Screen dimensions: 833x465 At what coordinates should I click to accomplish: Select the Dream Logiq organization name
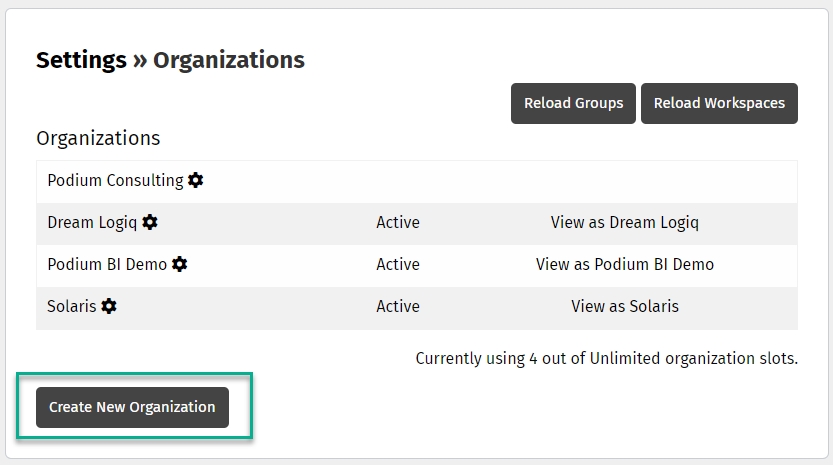(92, 222)
